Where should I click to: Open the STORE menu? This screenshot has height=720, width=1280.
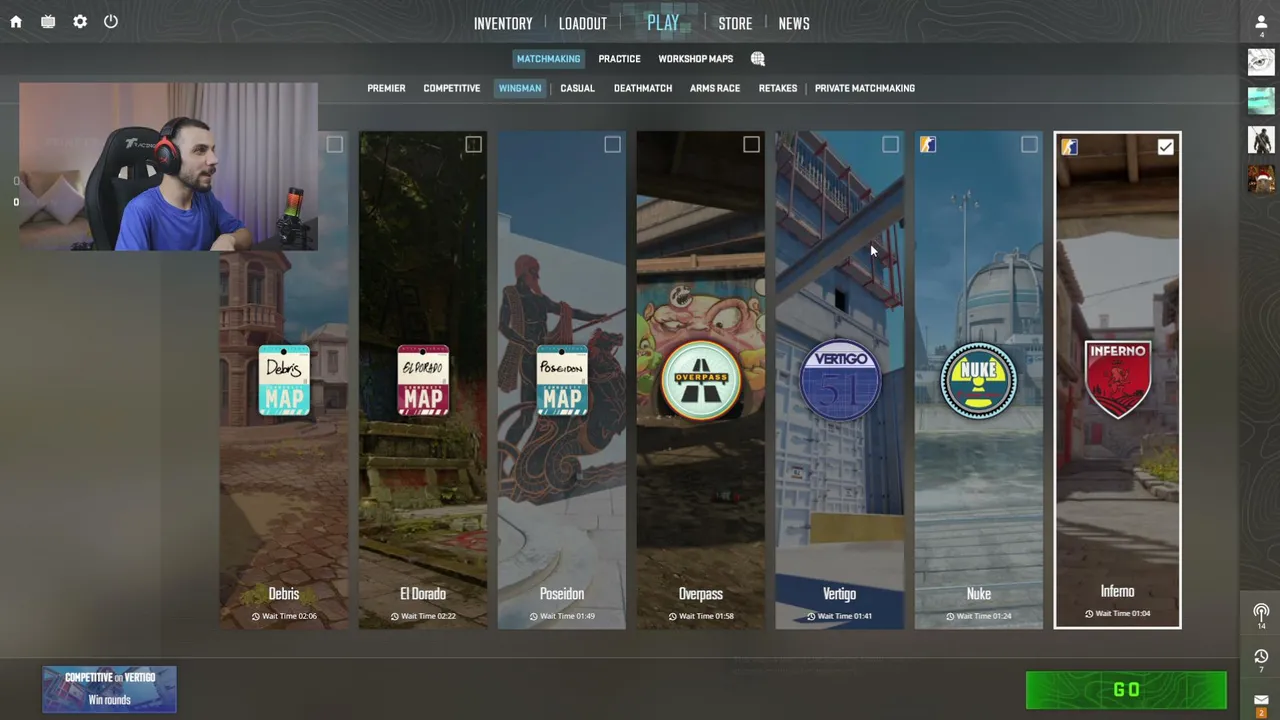tap(735, 23)
